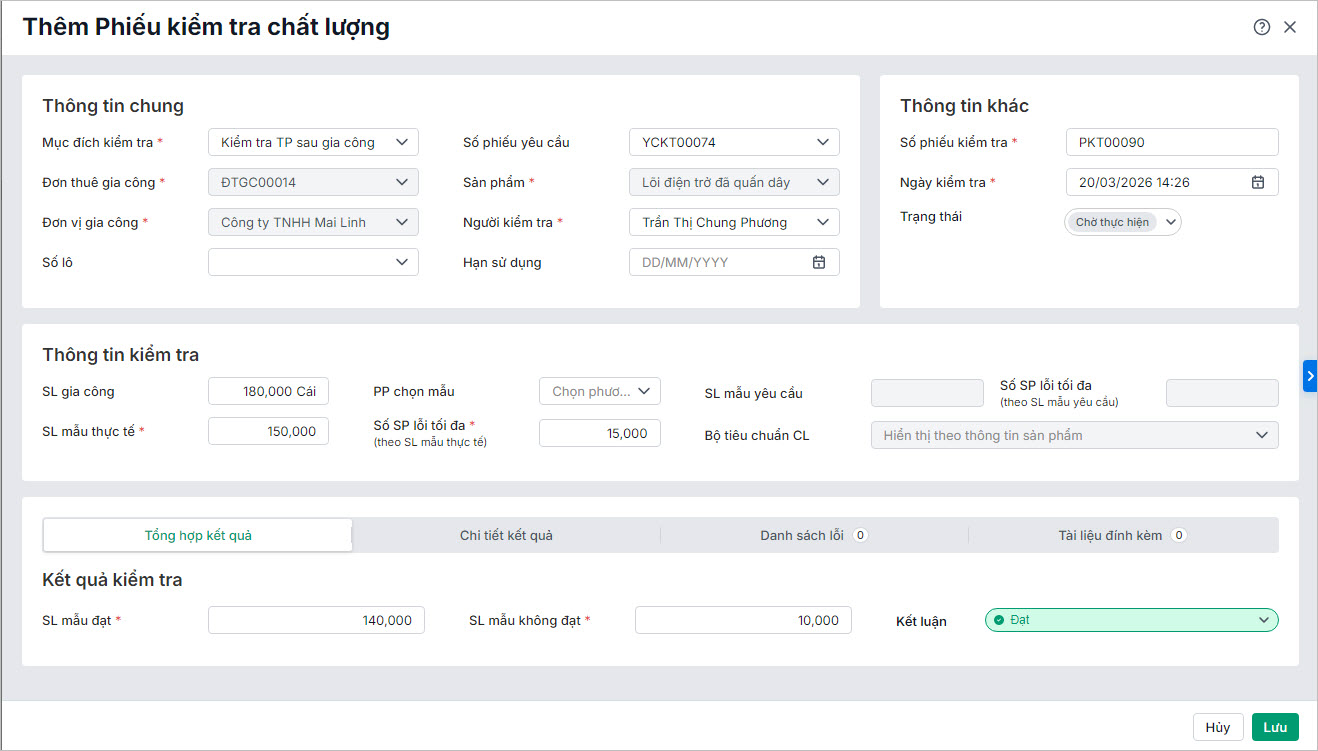The height and width of the screenshot is (751, 1318).
Task: Click the help question mark icon
Action: click(1262, 27)
